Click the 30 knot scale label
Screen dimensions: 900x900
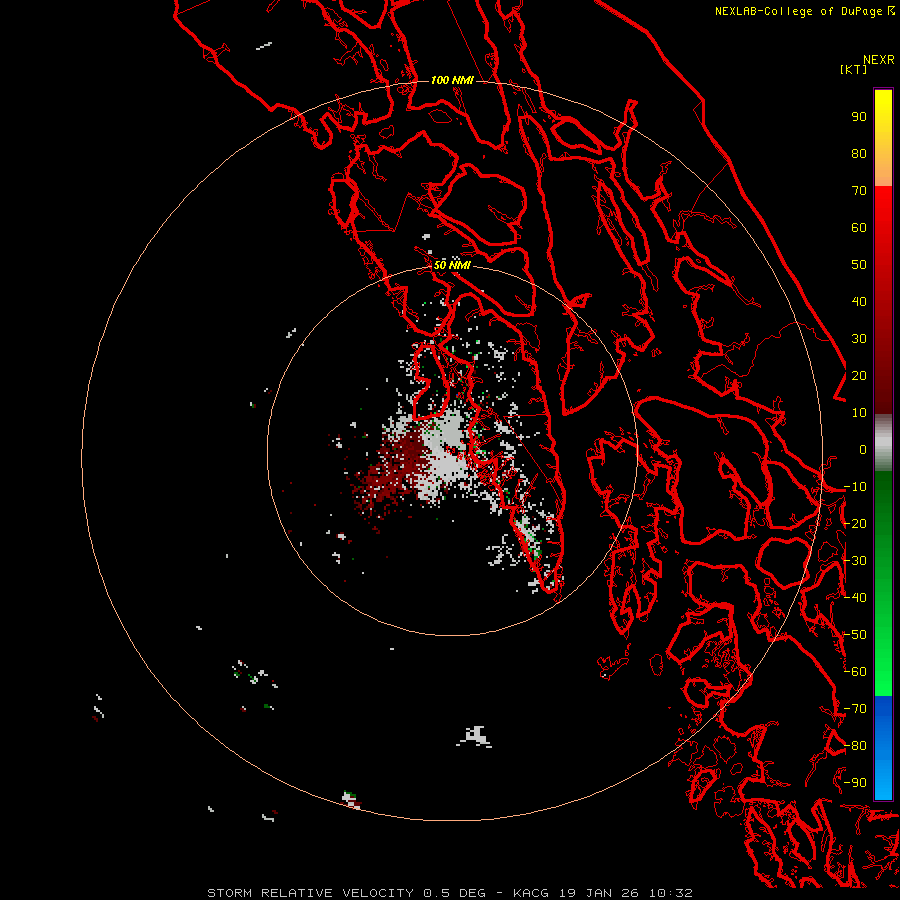point(859,339)
